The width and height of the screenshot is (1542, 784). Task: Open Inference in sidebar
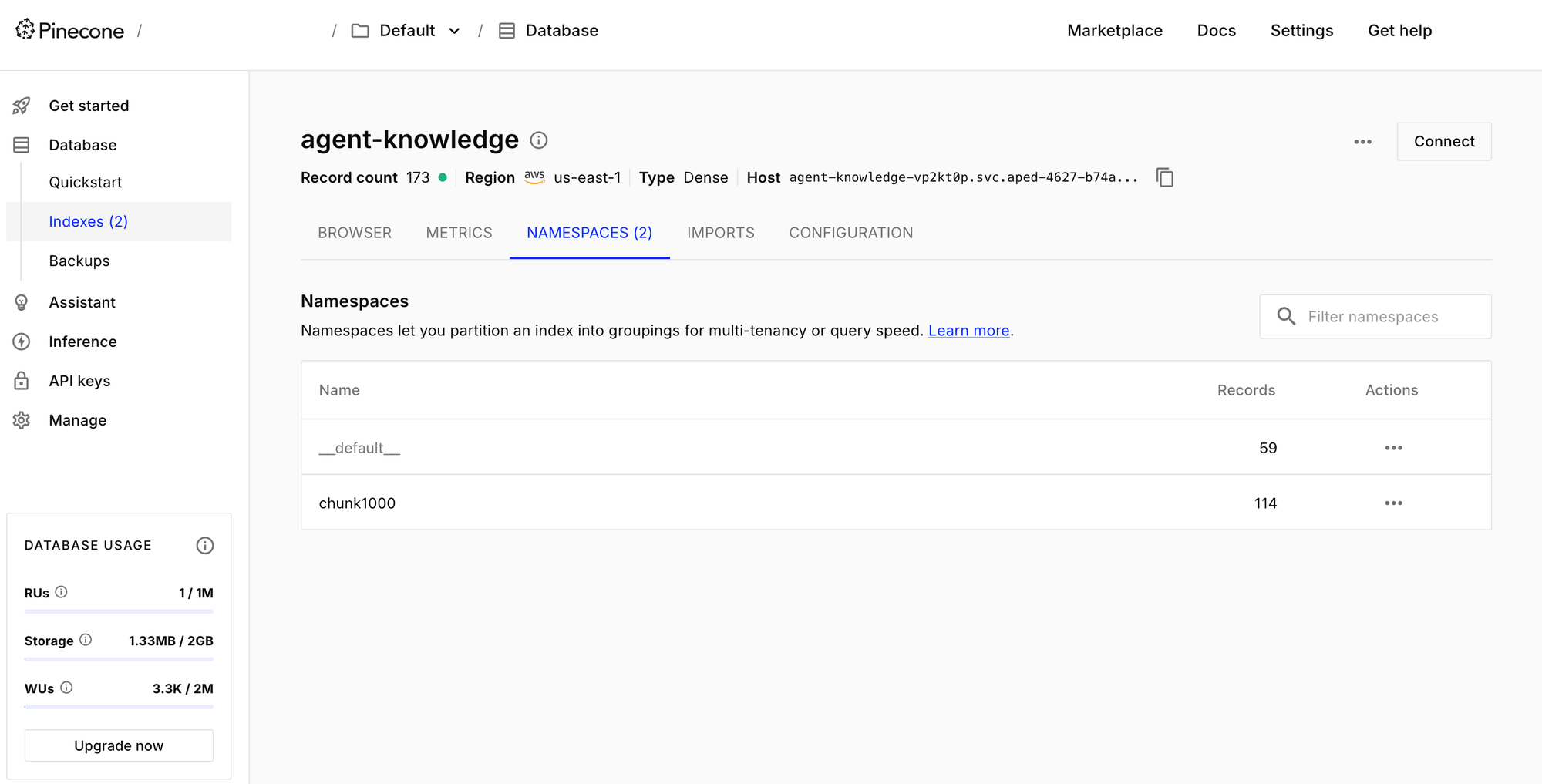tap(82, 342)
